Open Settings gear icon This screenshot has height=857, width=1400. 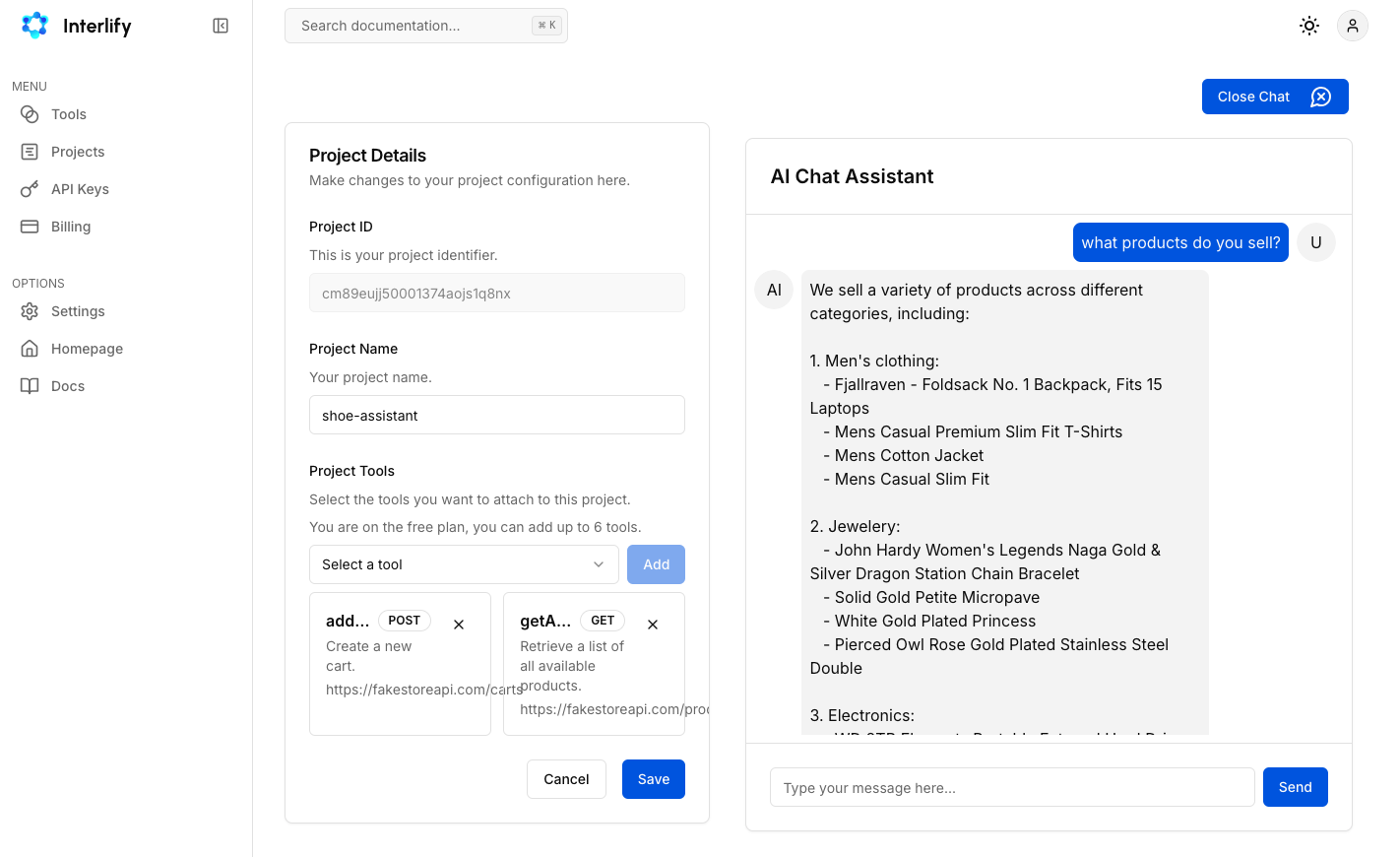[30, 311]
